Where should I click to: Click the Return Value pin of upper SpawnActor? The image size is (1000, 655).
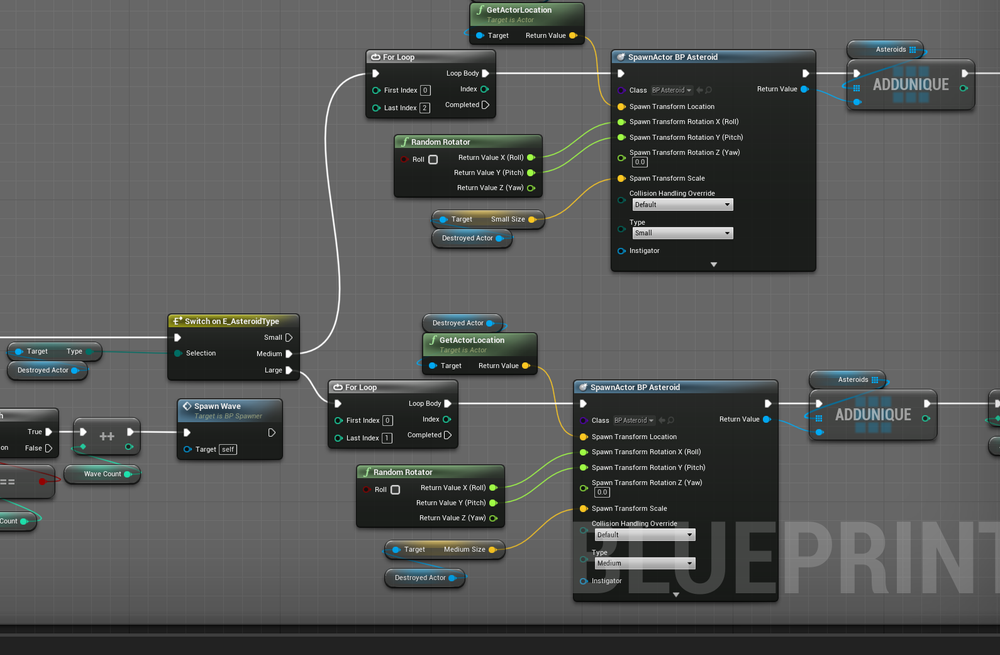(x=804, y=89)
